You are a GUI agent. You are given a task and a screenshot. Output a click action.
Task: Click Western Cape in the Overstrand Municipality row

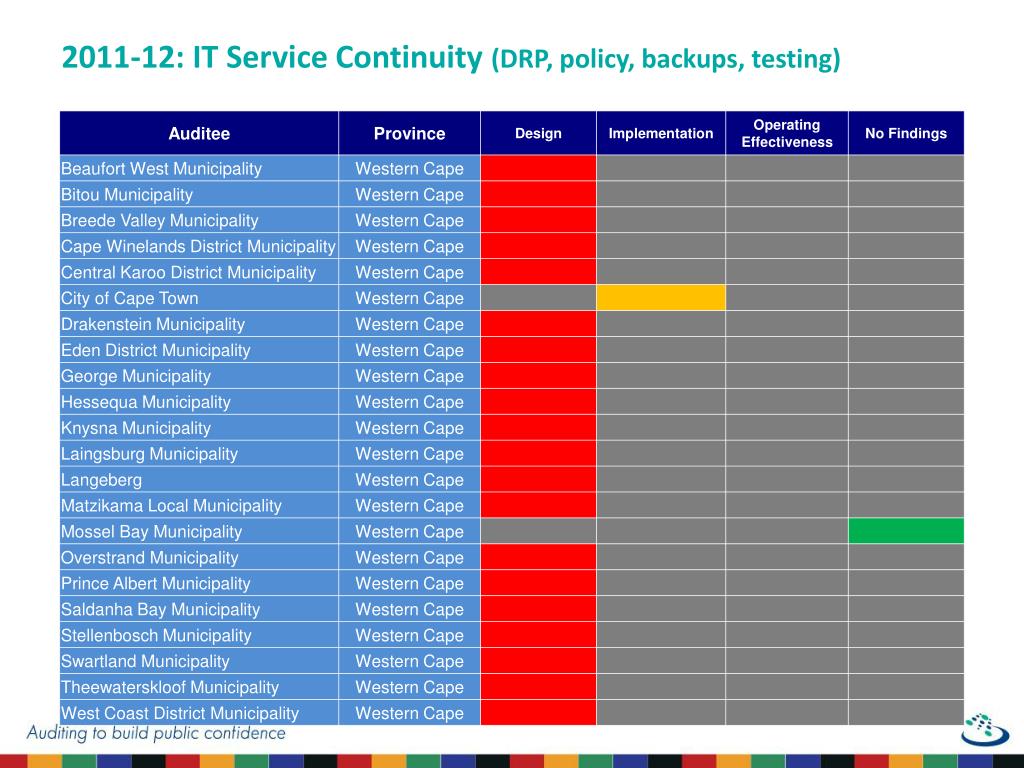(409, 557)
